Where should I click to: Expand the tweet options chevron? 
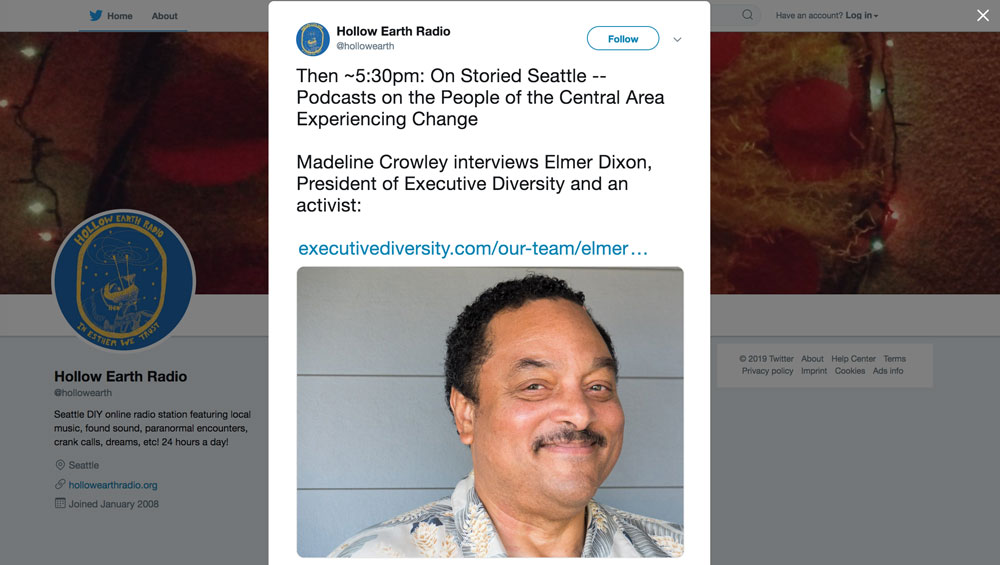[x=677, y=40]
